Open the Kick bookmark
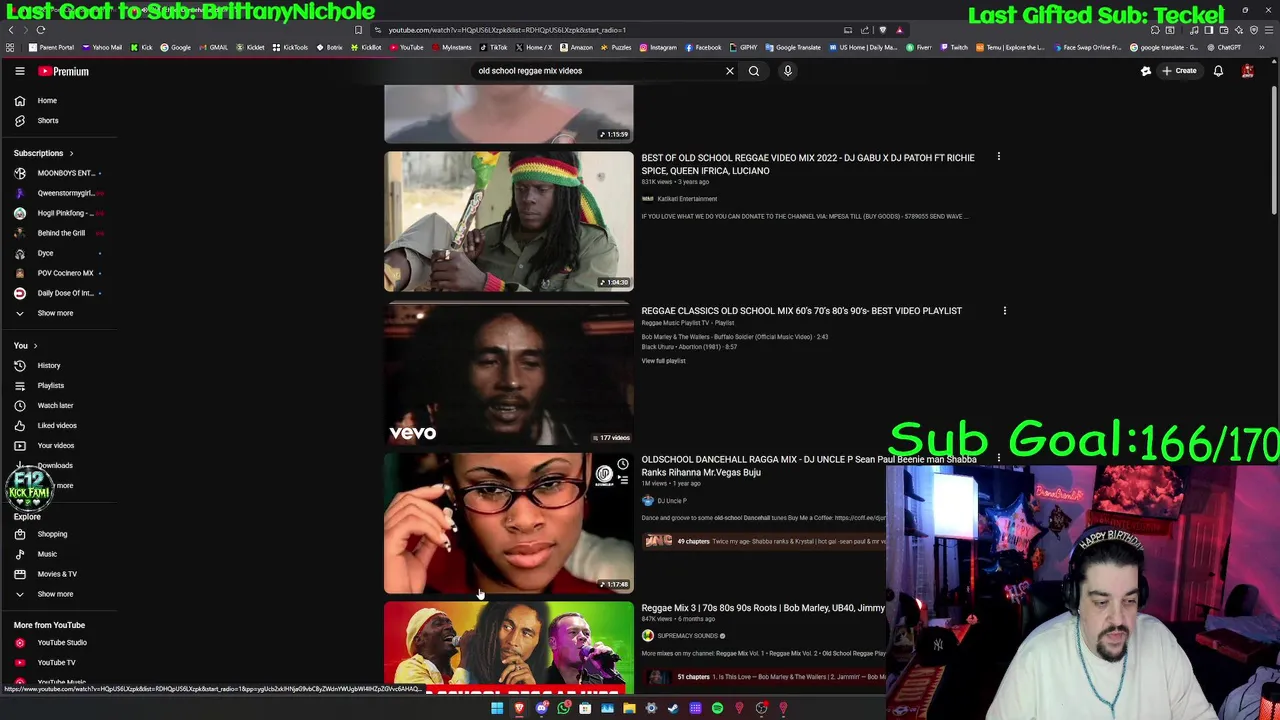1280x720 pixels. pos(141,47)
